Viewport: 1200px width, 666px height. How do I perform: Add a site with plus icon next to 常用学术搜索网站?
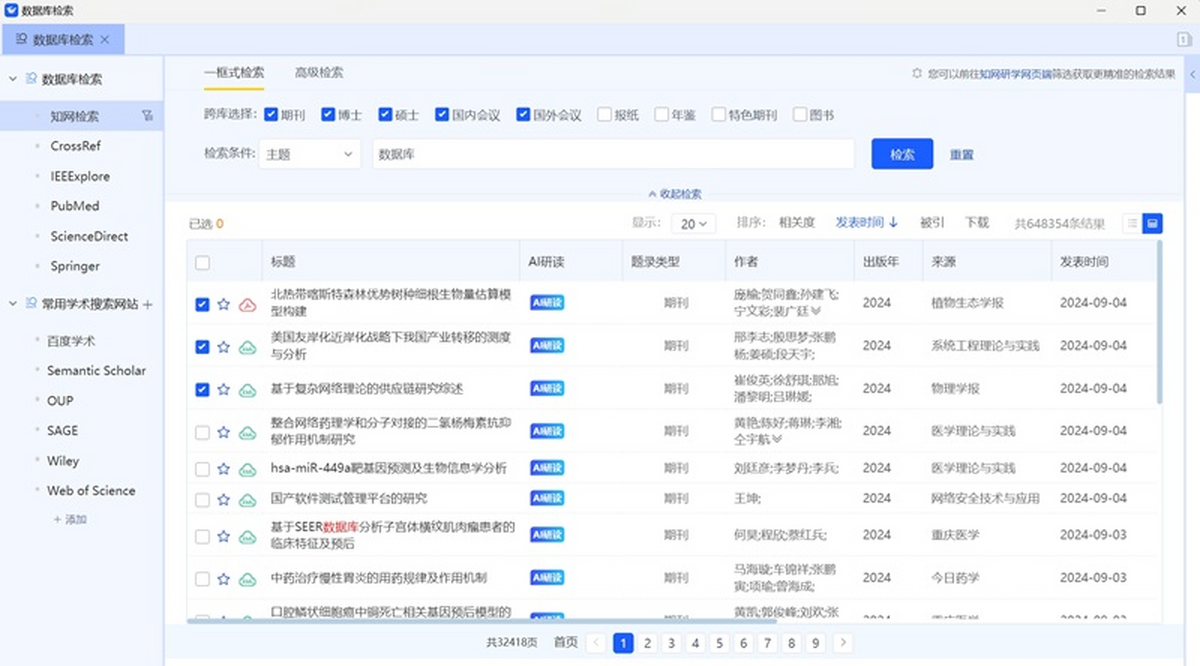(148, 304)
